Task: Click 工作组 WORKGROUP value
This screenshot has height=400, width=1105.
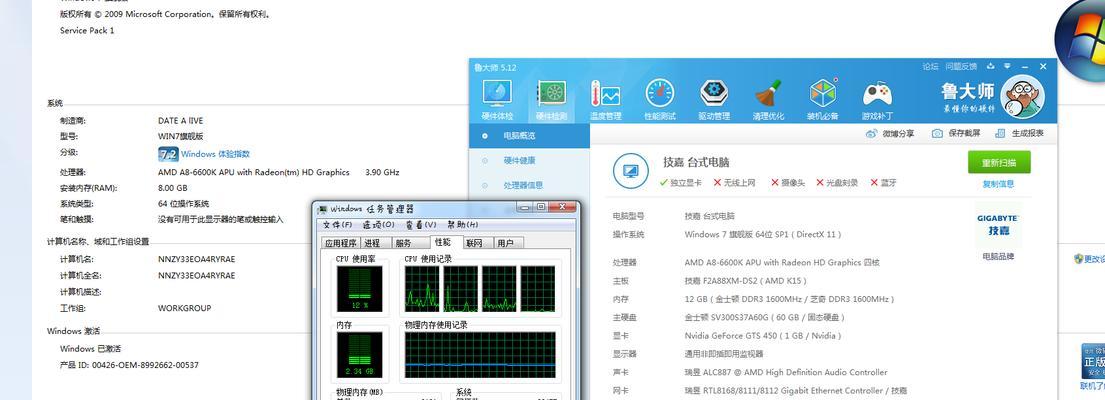Action: [185, 308]
